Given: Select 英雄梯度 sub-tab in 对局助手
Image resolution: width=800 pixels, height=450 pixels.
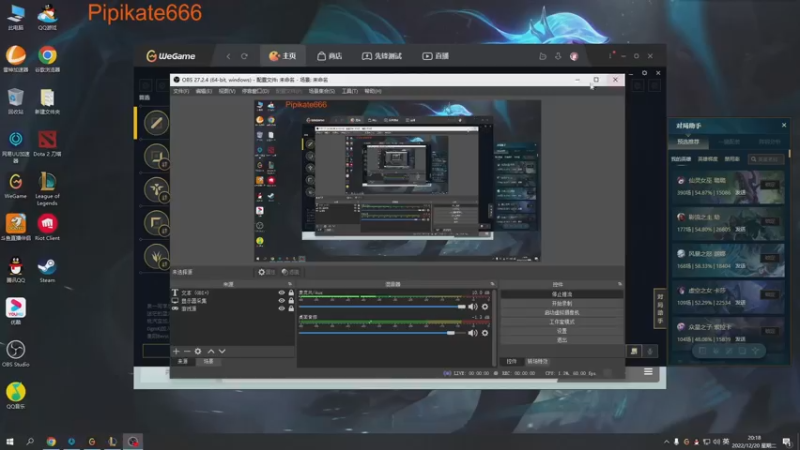Looking at the screenshot, I should click(707, 159).
